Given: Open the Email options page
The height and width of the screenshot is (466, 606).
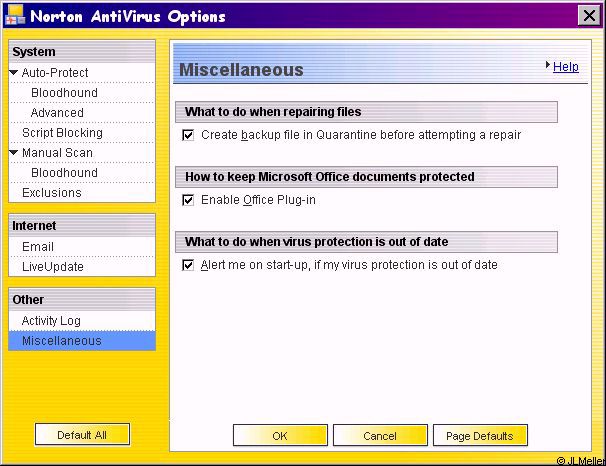Looking at the screenshot, I should [x=38, y=247].
